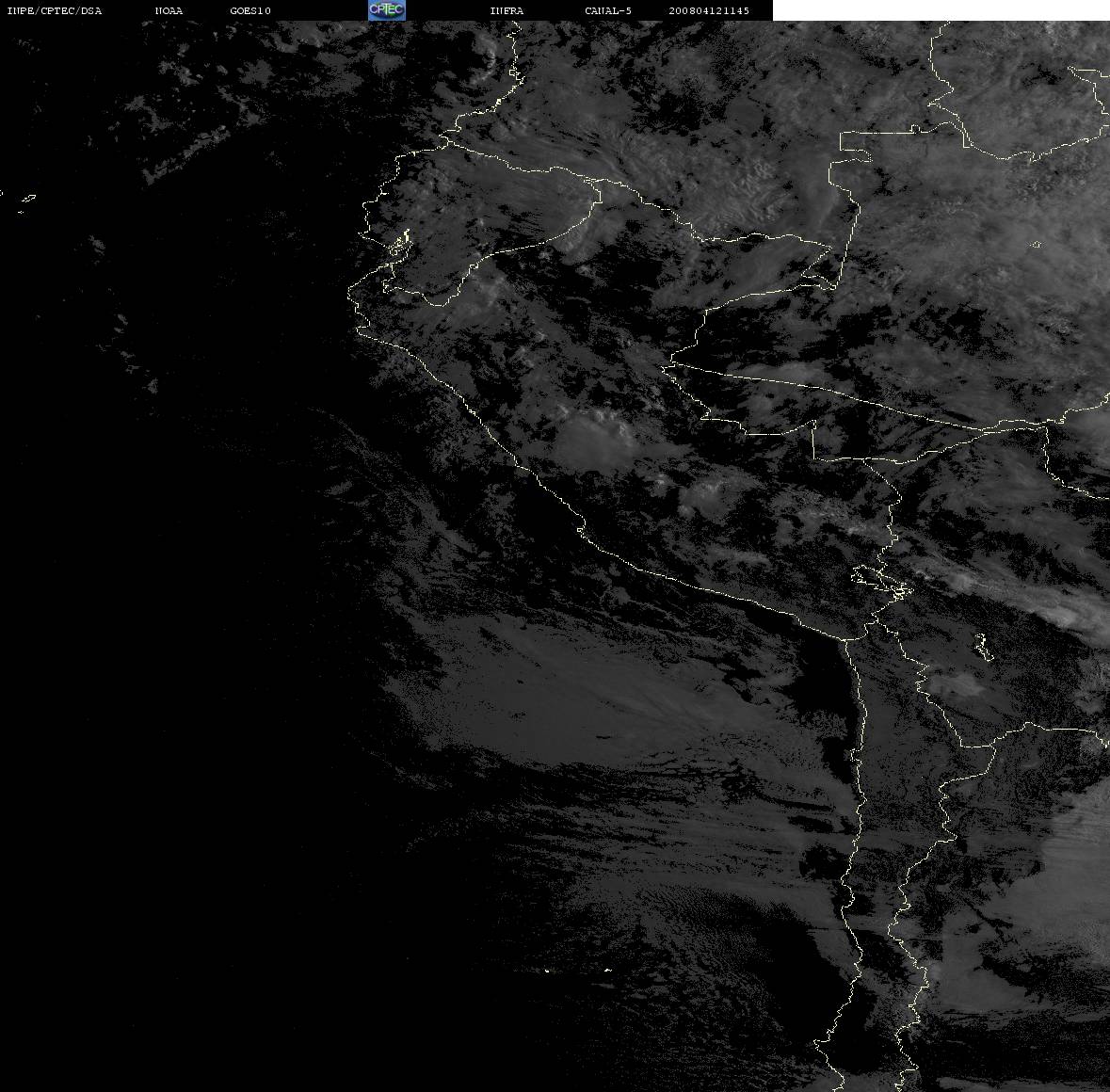Click the small outlined feature in Brazil interior
The height and width of the screenshot is (1092, 1110).
(x=1036, y=245)
